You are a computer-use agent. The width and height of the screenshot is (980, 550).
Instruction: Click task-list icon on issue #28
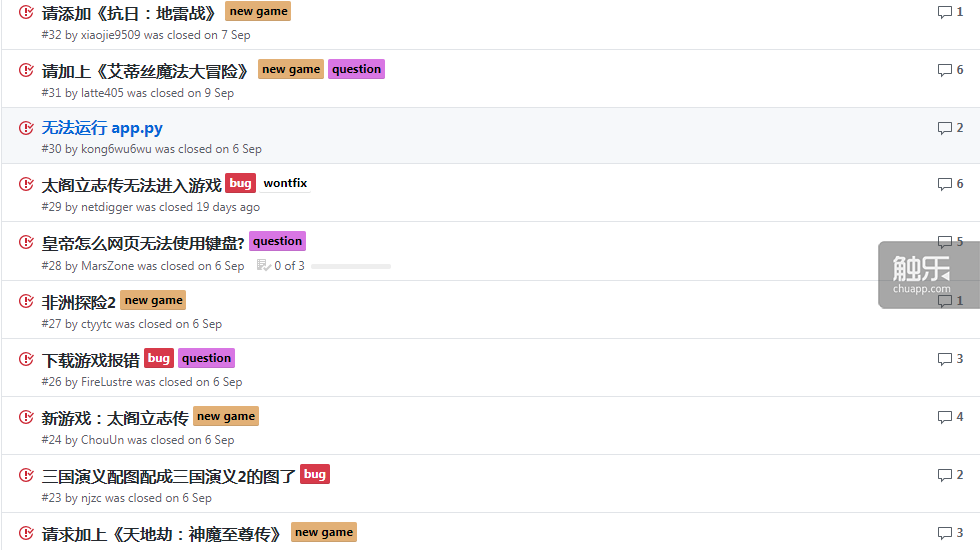pos(263,266)
